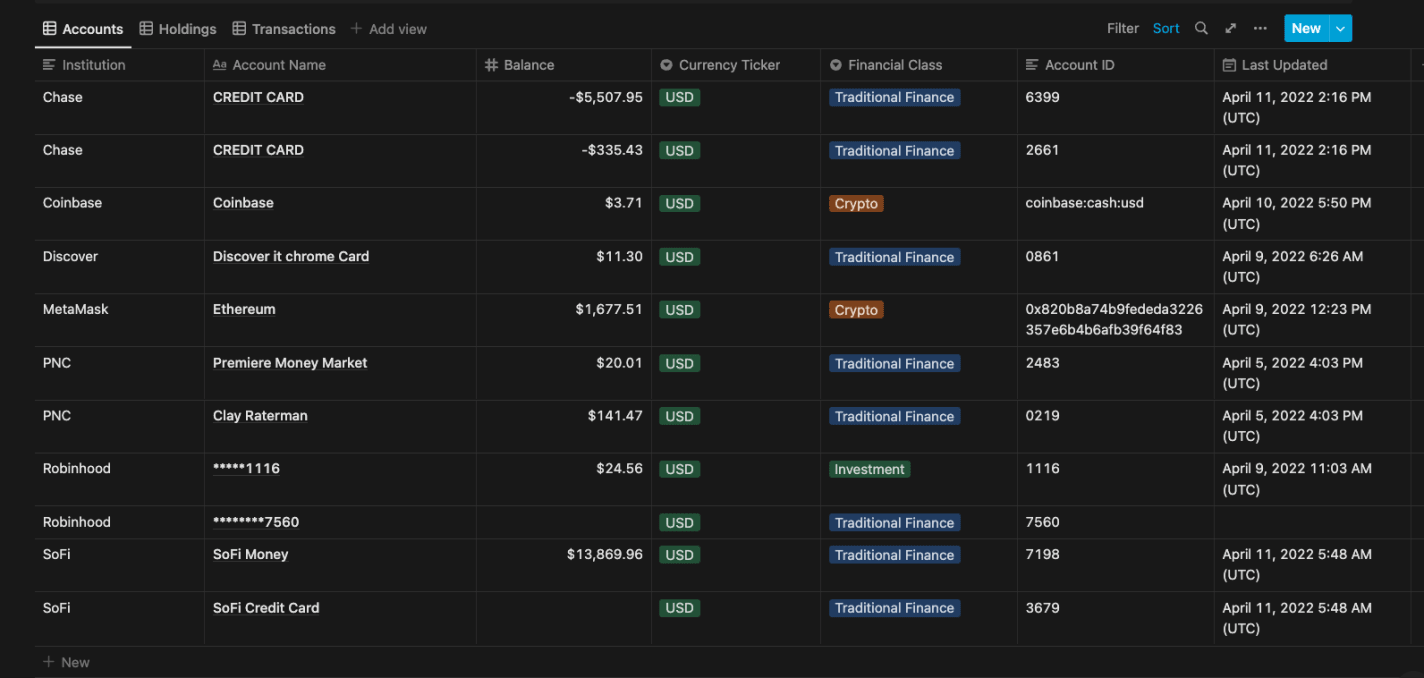The image size is (1424, 678).
Task: Click the empty Last Updated cell for 7560
Action: pos(1312,522)
